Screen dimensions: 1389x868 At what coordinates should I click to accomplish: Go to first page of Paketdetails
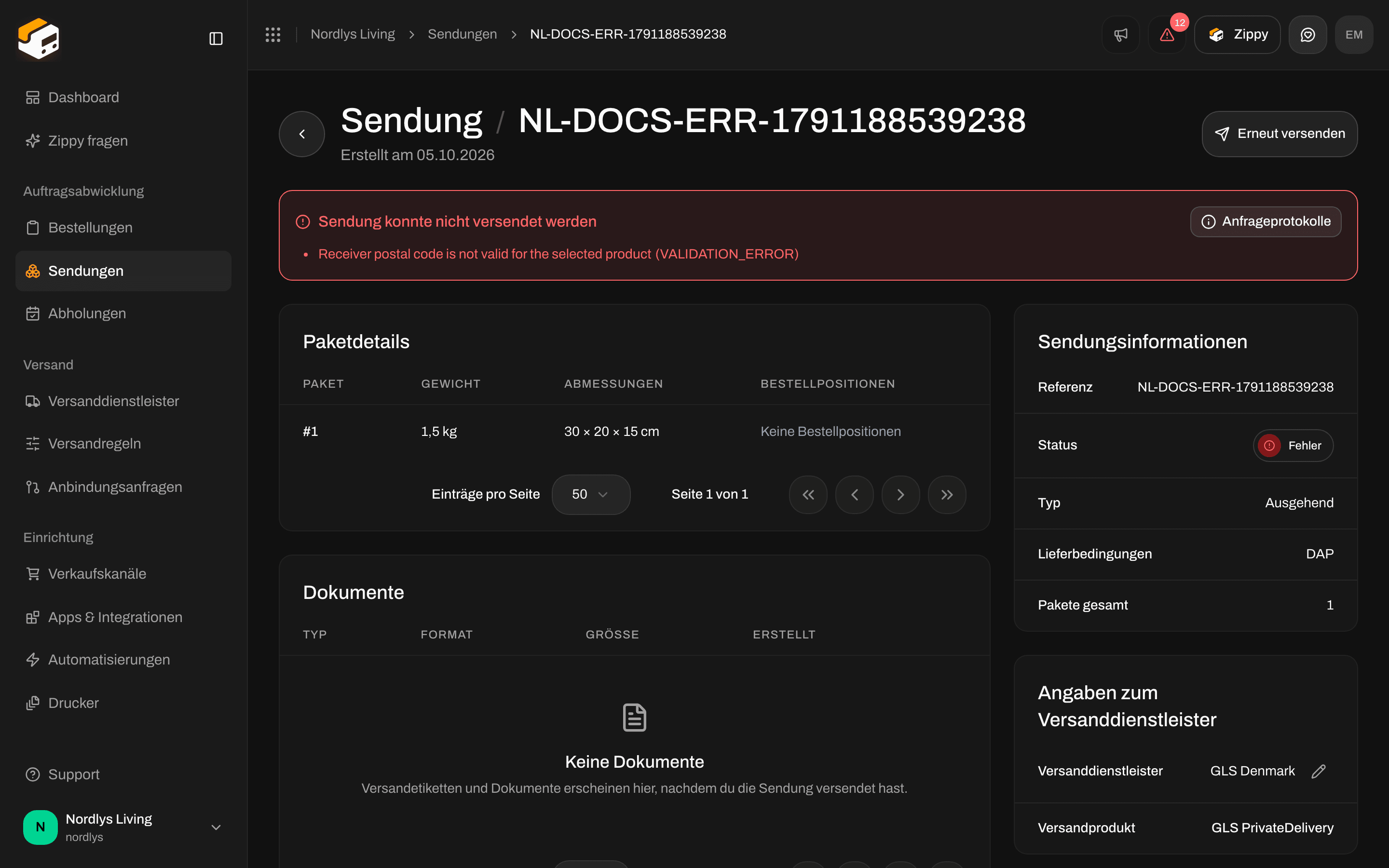pos(808,494)
